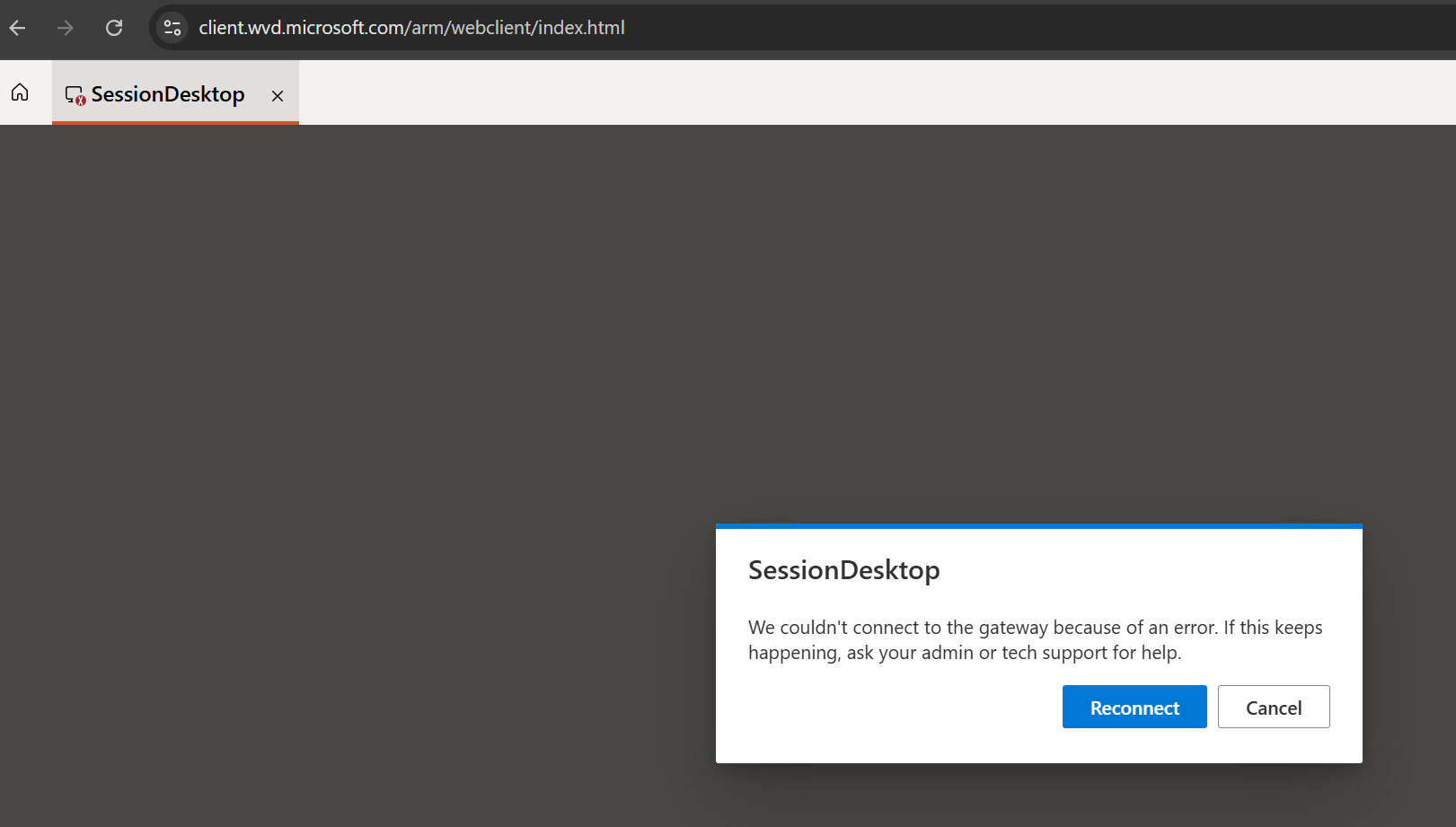The height and width of the screenshot is (827, 1456).
Task: Click the SessionDesktop dialog title
Action: [844, 570]
